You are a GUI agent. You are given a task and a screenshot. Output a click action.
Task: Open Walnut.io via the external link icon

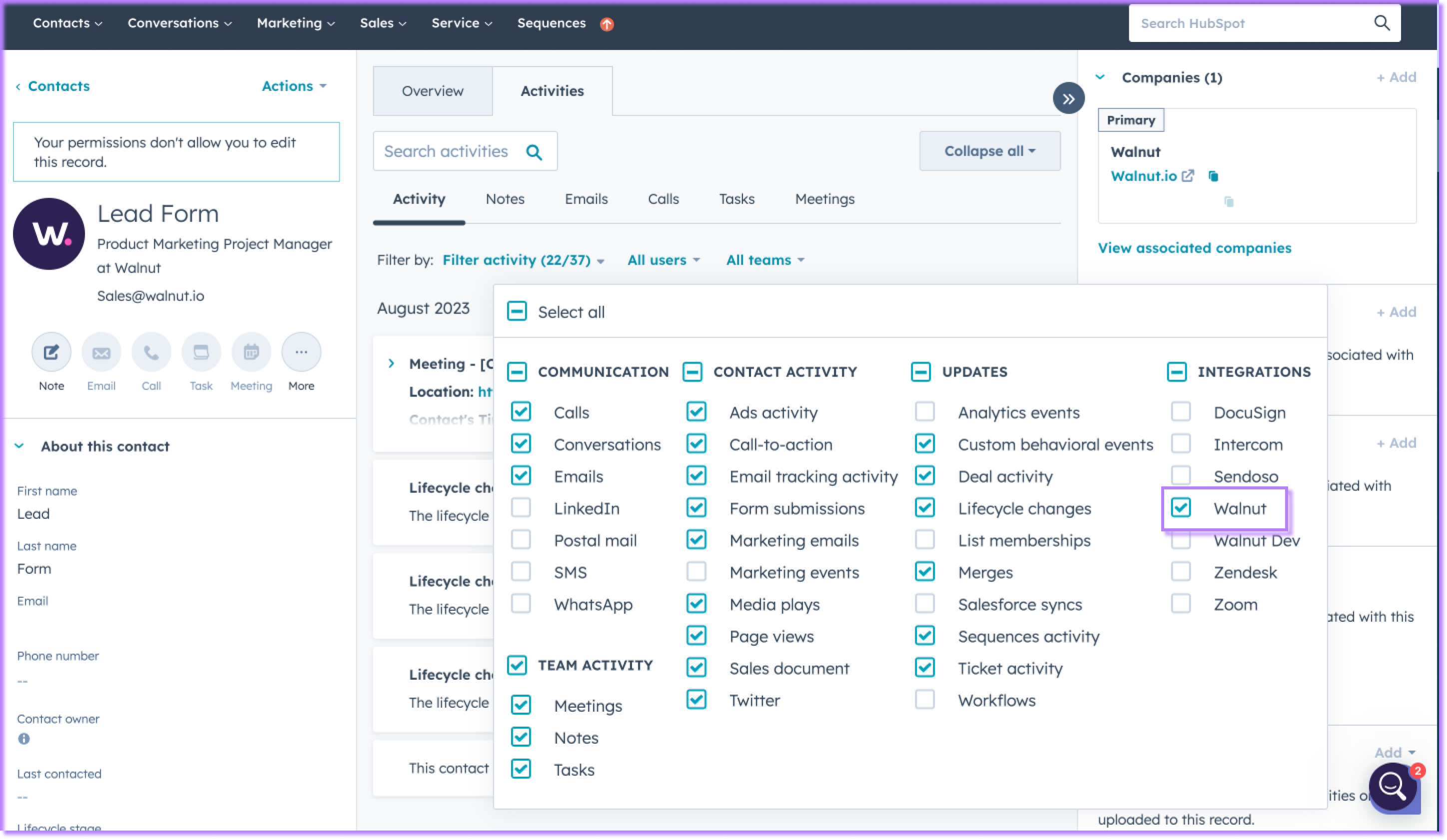[1188, 176]
